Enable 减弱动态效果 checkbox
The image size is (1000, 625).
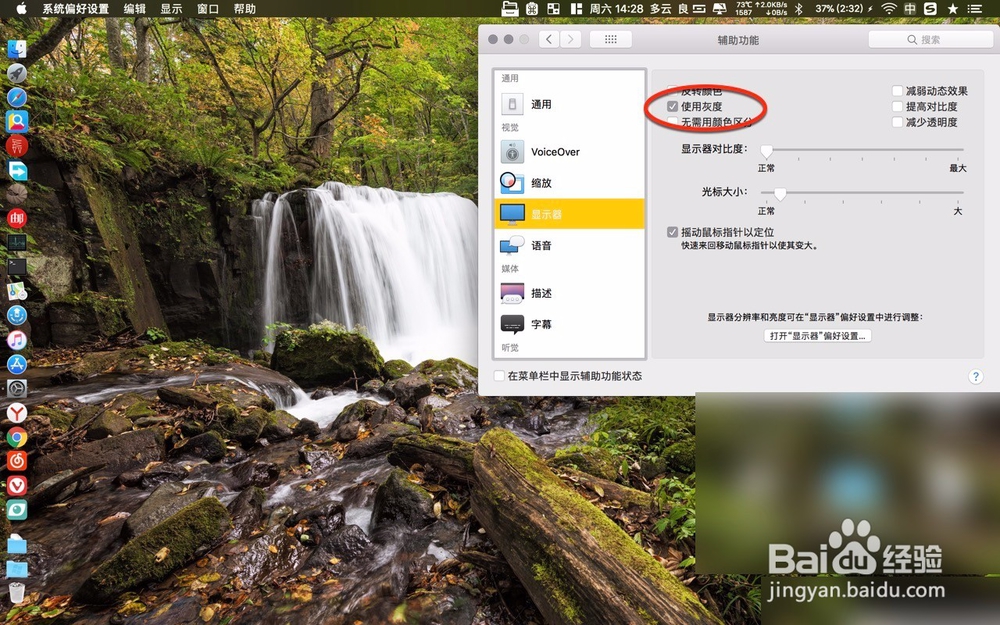897,91
